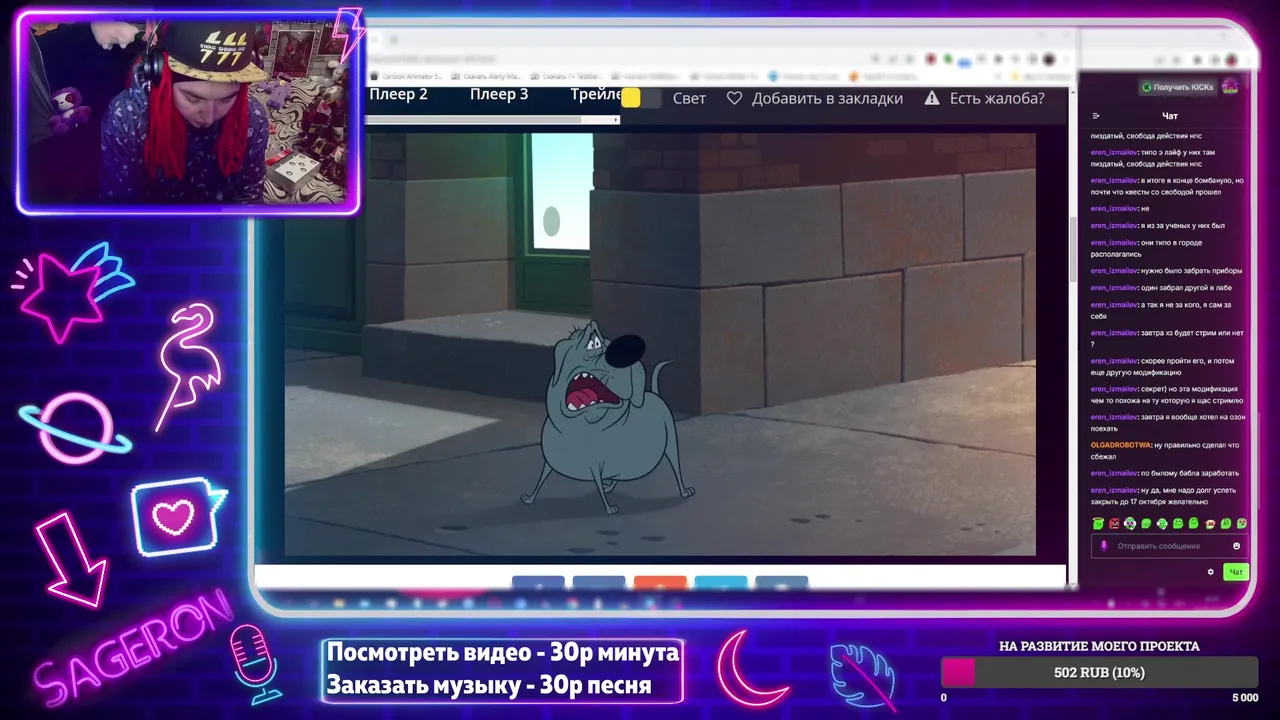Toggle the Свет light switch

click(641, 98)
